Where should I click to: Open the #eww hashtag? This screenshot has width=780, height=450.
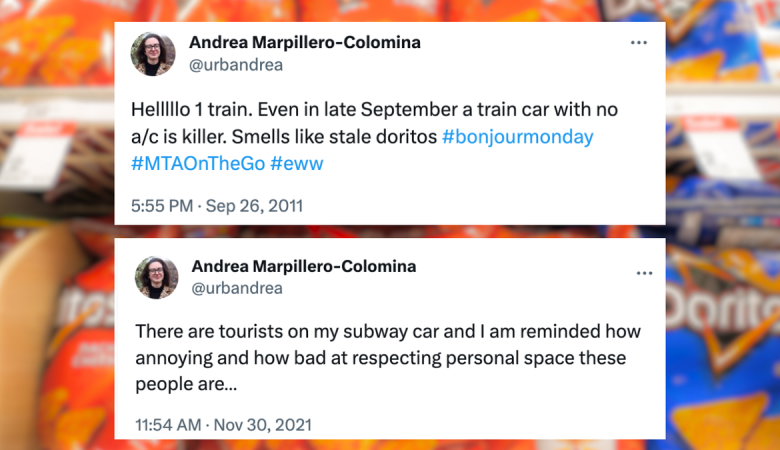click(296, 164)
